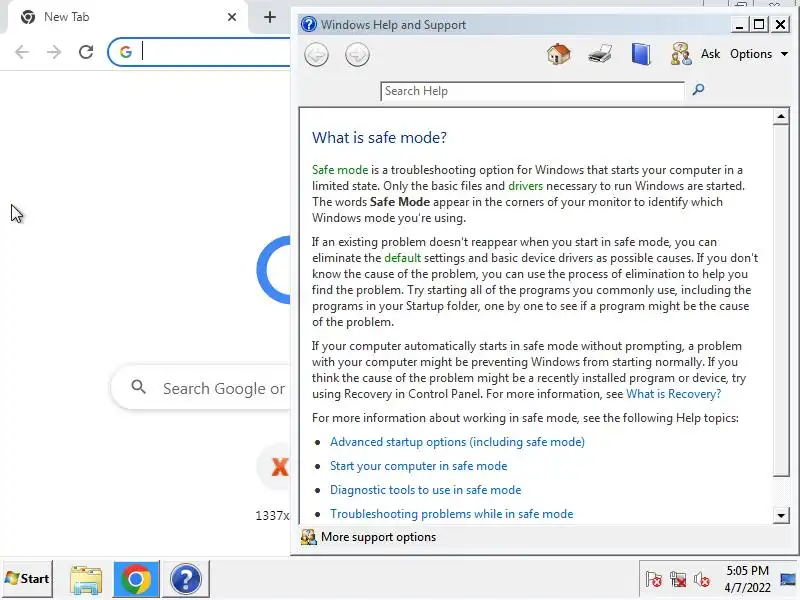Open Windows Explorer from taskbar
Viewport: 800px width, 600px height.
coord(86,579)
